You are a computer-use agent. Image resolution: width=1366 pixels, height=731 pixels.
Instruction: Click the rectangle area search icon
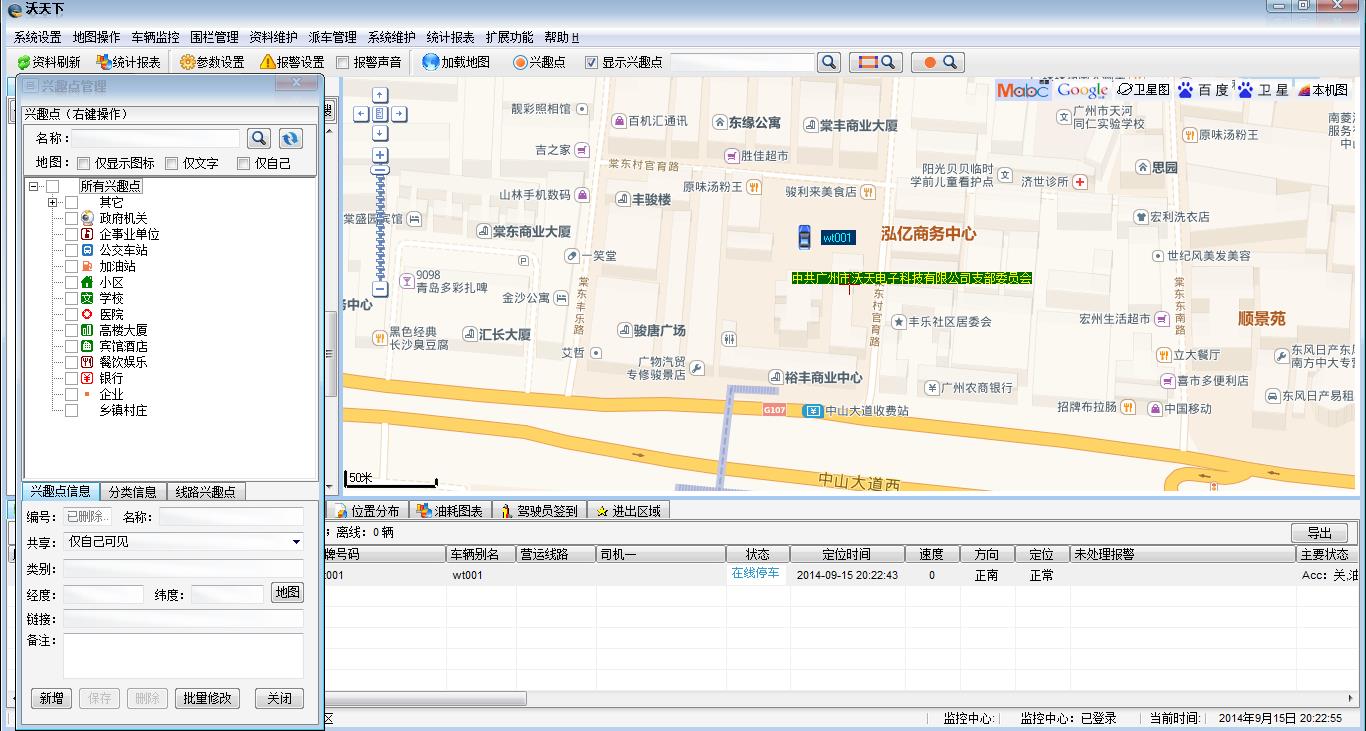876,62
